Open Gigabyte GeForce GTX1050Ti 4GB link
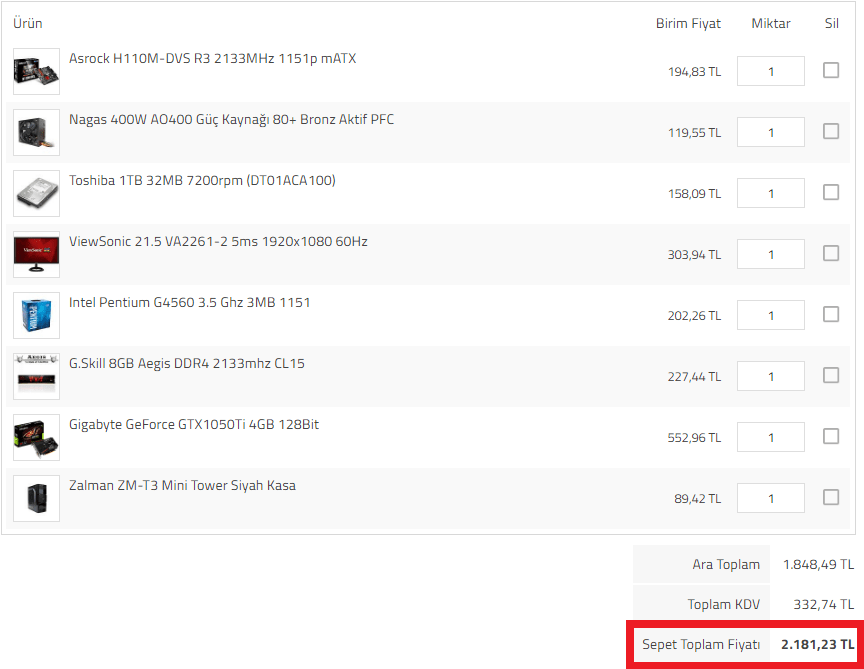864x669 pixels. [x=194, y=424]
